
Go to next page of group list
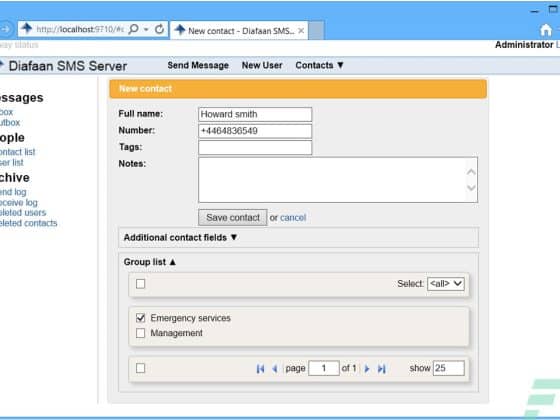pos(367,369)
